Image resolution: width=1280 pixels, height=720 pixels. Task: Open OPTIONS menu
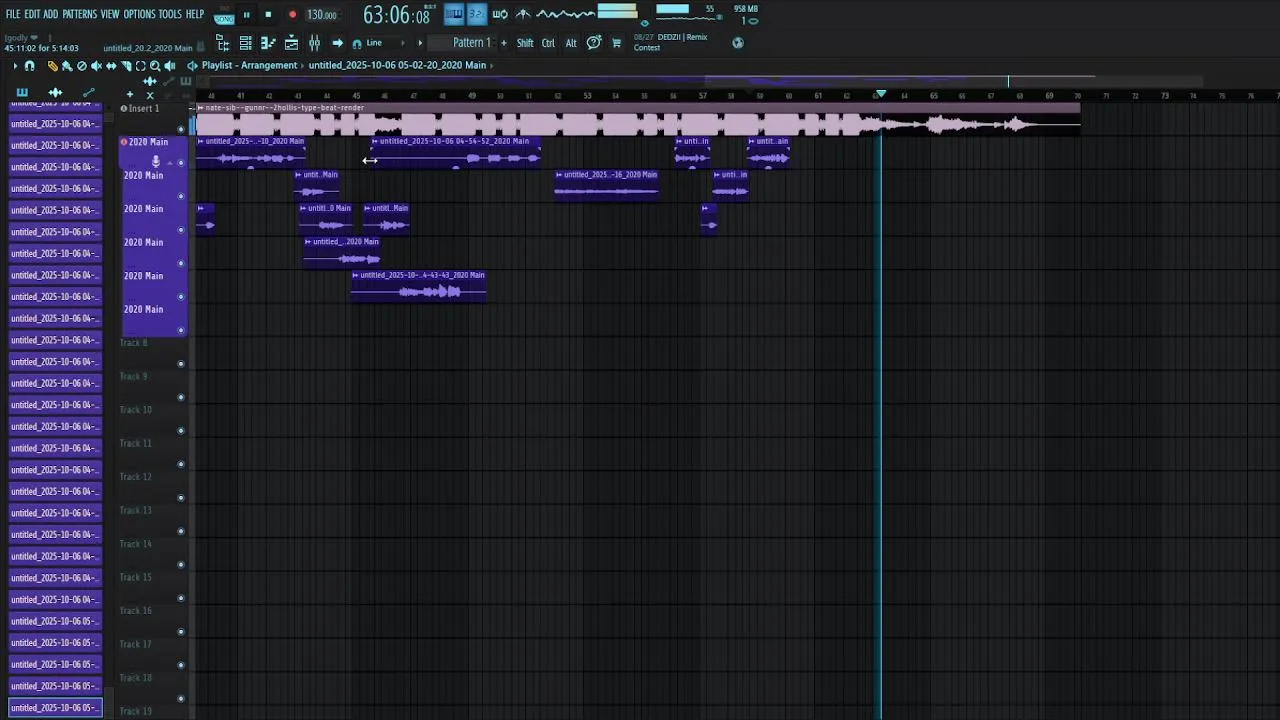(139, 14)
